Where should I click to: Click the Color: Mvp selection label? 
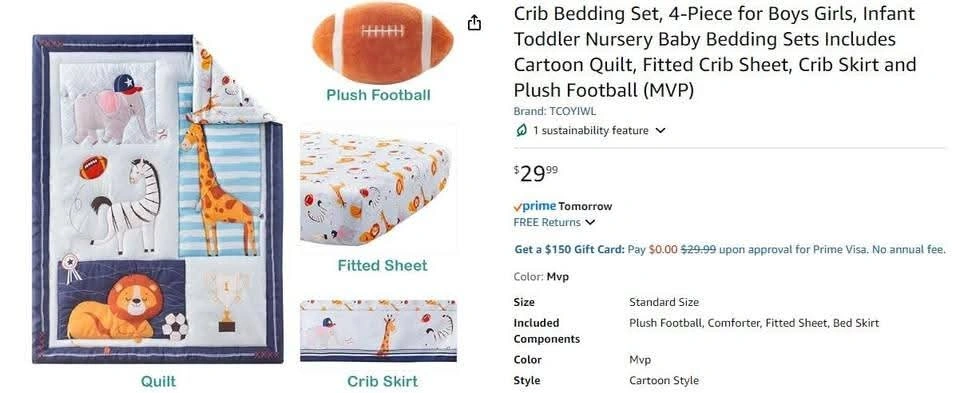pyautogui.click(x=541, y=277)
